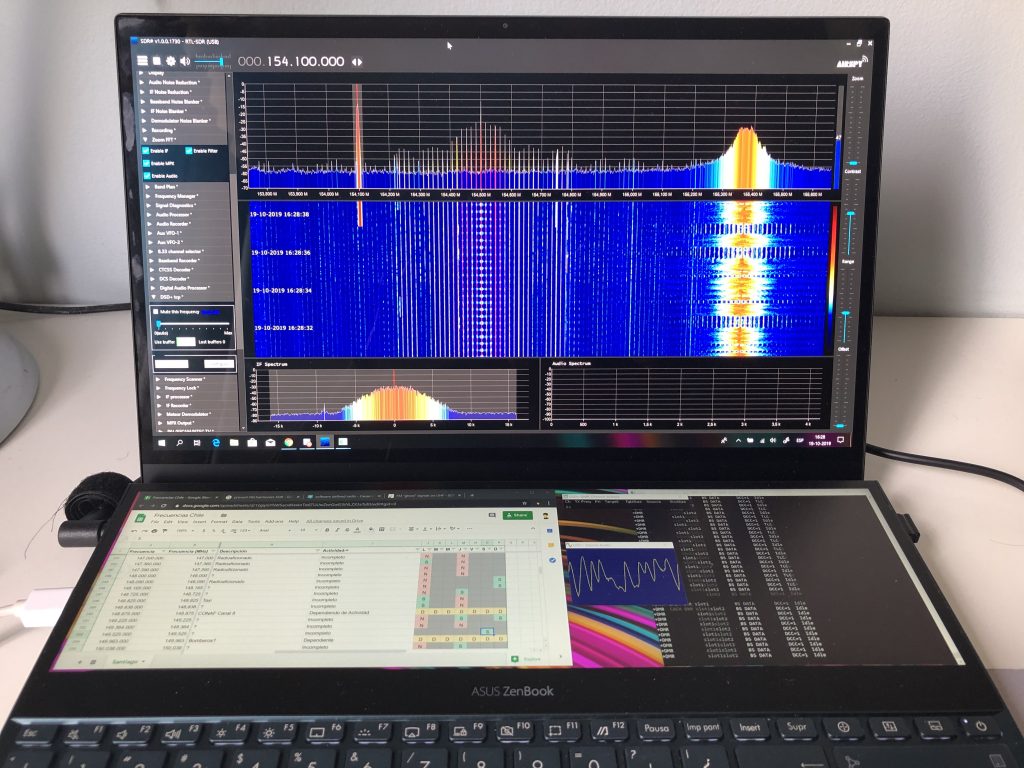Click the frequency step arrows icon
Image resolution: width=1024 pixels, height=768 pixels.
point(356,62)
